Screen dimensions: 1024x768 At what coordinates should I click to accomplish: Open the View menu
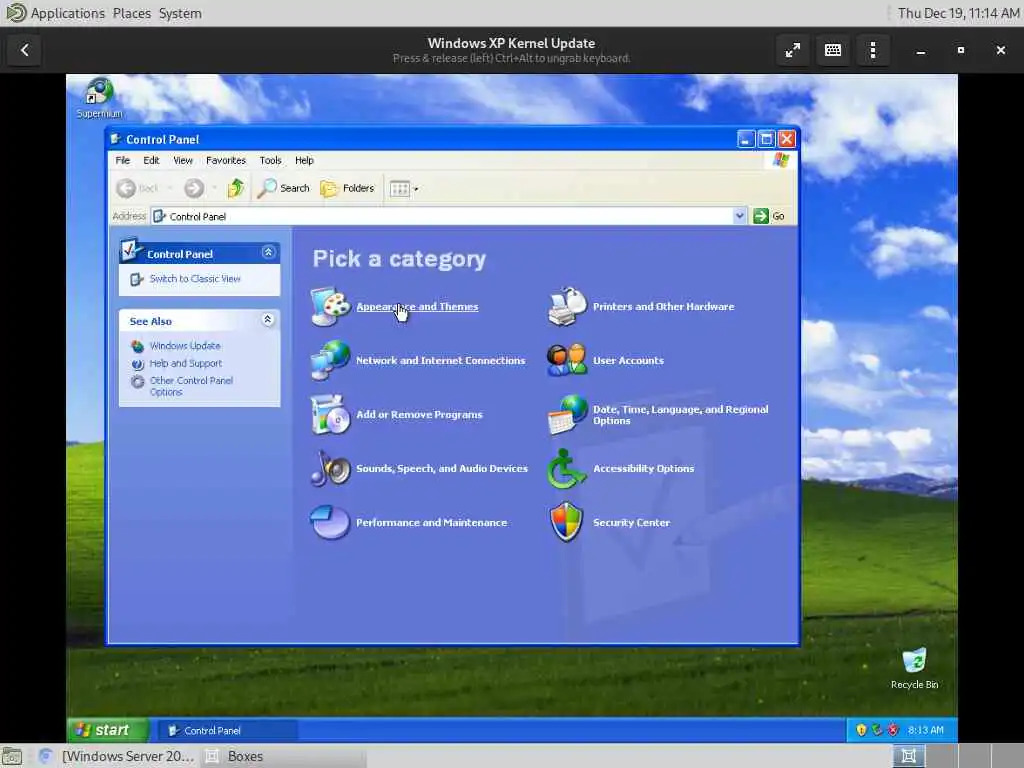183,160
